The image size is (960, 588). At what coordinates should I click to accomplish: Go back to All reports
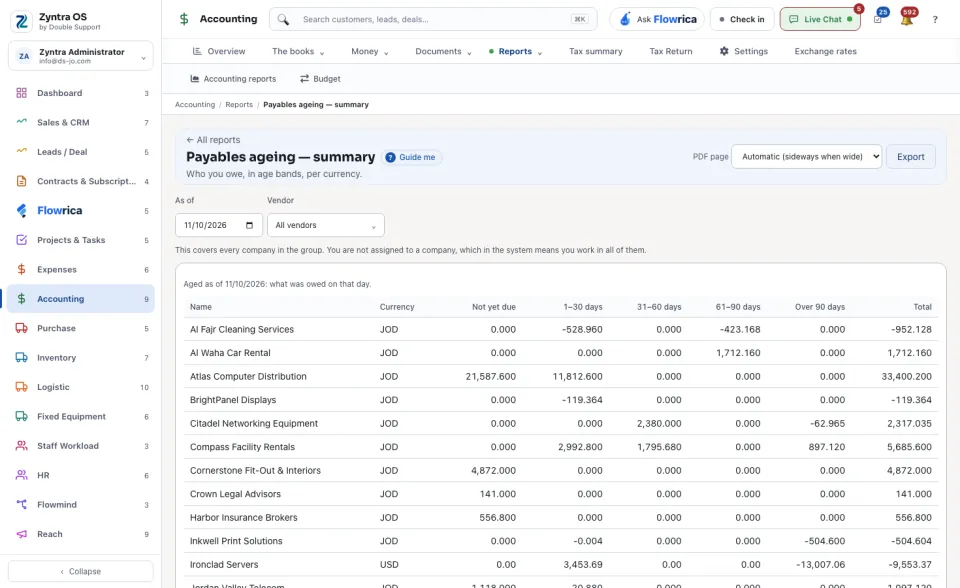[213, 140]
